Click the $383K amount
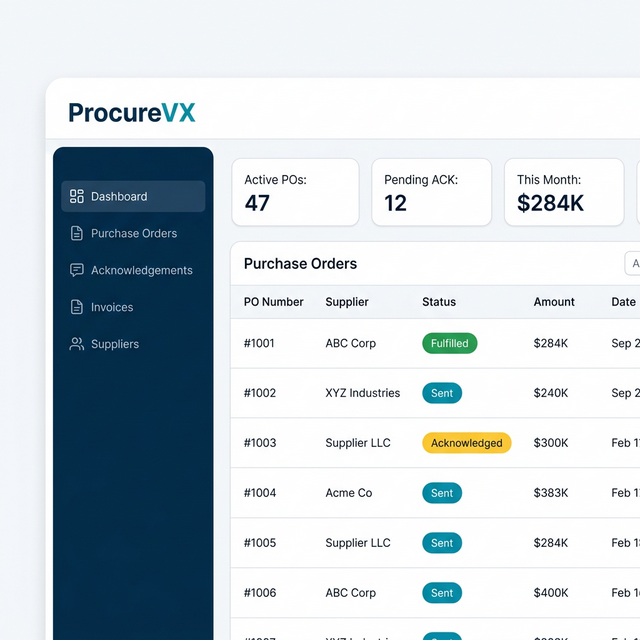Screen dimensions: 640x640 (x=551, y=493)
